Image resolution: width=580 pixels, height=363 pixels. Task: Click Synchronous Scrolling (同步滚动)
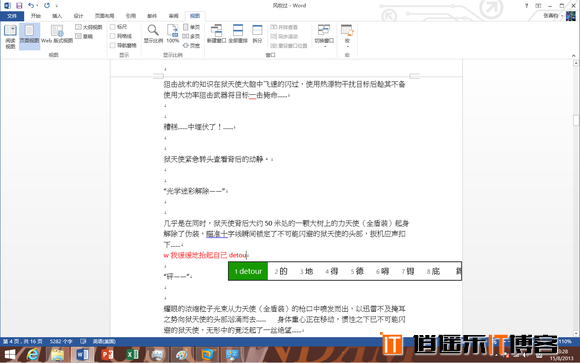pos(284,36)
